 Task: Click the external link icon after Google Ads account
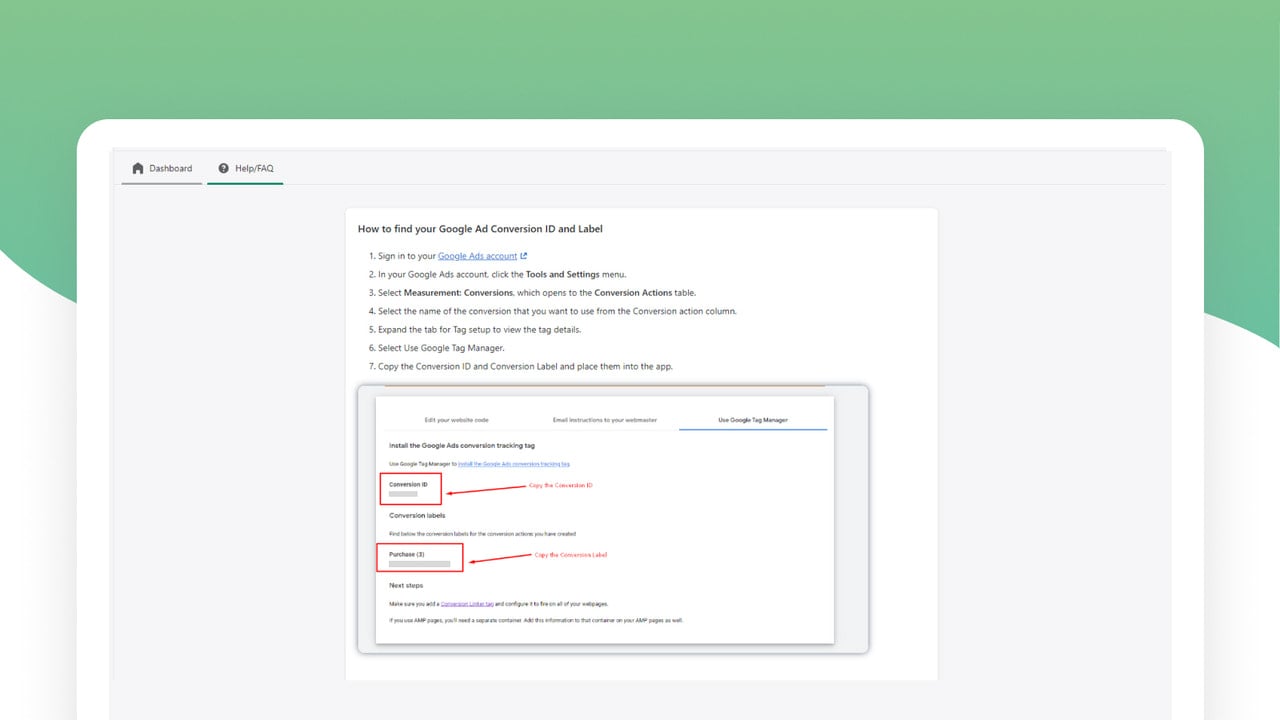[x=524, y=256]
